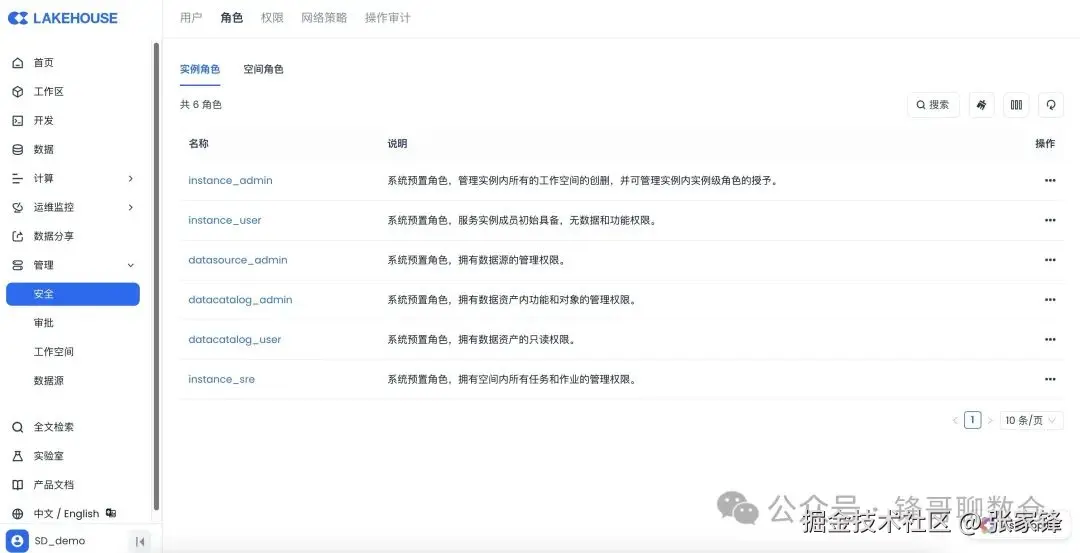
Task: Open the 全文检索 magnifier icon
Action: (x=18, y=427)
